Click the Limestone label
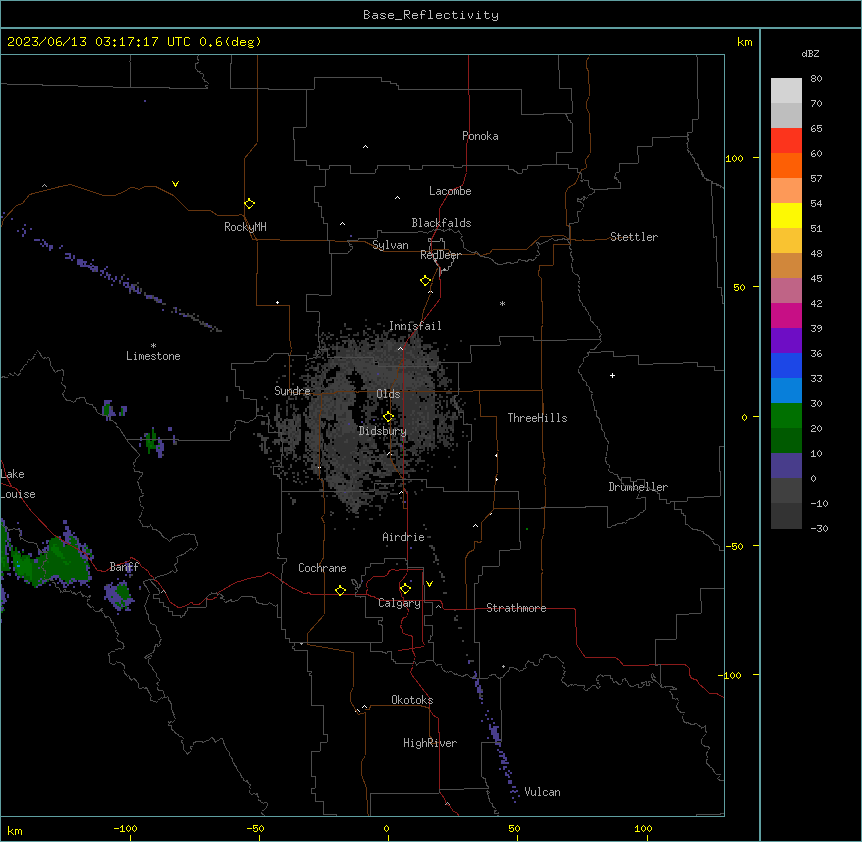Image resolution: width=862 pixels, height=842 pixels. 153,356
